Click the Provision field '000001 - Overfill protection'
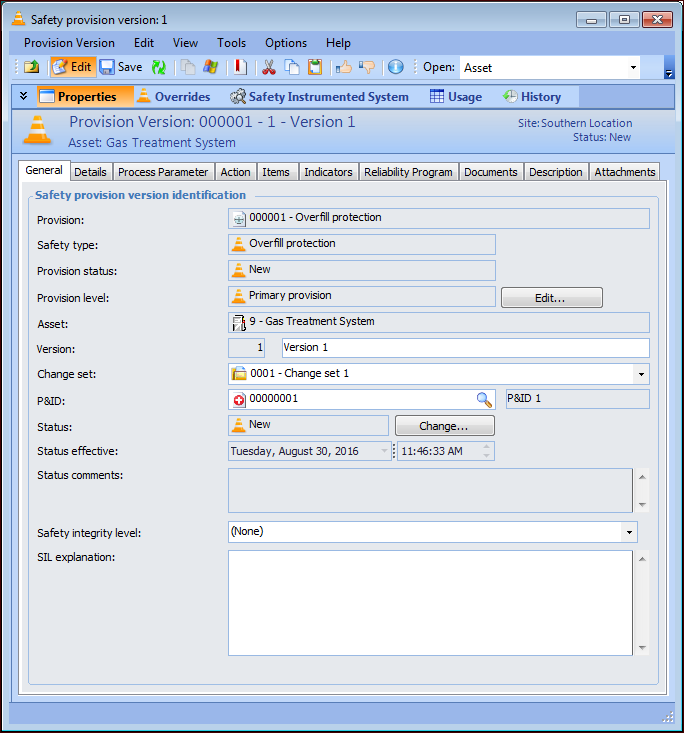 (439, 218)
